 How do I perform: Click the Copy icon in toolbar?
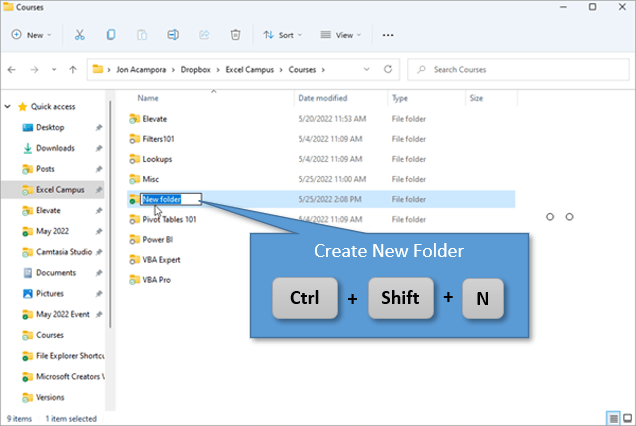pyautogui.click(x=111, y=34)
